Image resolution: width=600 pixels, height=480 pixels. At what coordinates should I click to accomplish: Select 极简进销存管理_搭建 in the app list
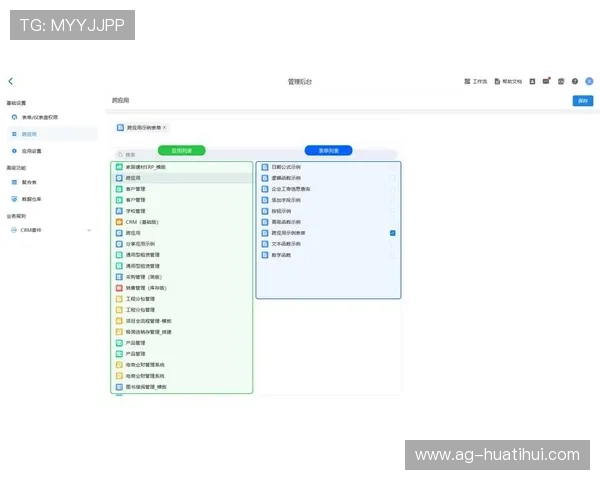[182, 332]
